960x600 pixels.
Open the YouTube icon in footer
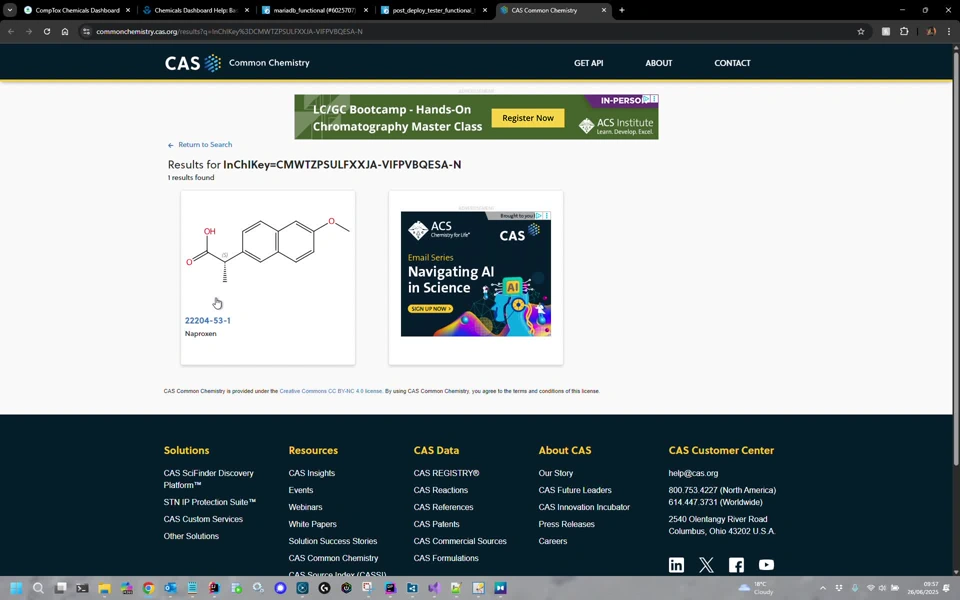pyautogui.click(x=766, y=565)
